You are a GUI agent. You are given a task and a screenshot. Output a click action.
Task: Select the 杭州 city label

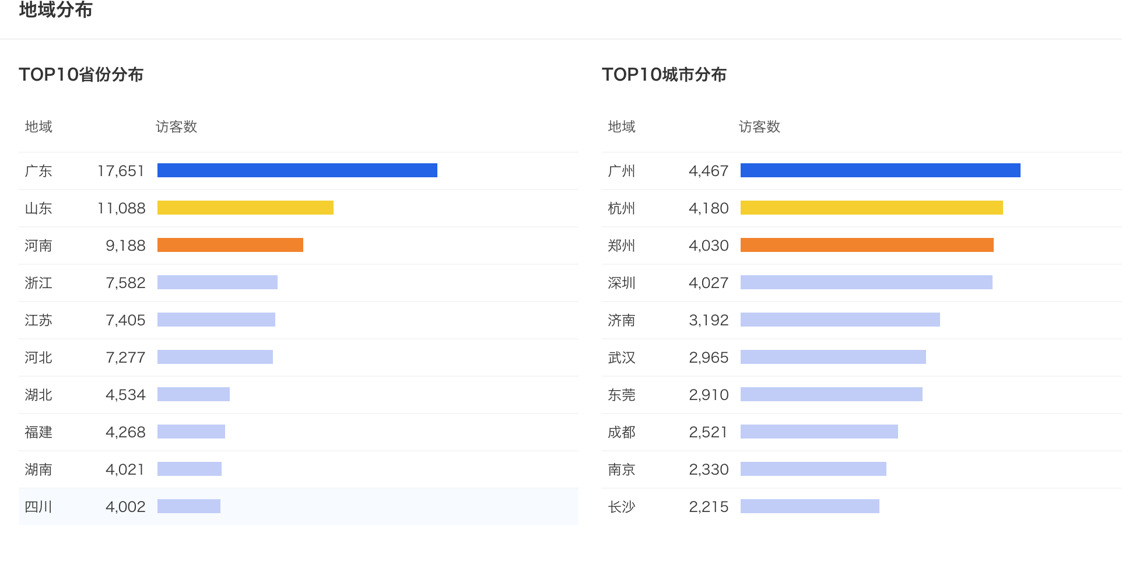(x=621, y=208)
